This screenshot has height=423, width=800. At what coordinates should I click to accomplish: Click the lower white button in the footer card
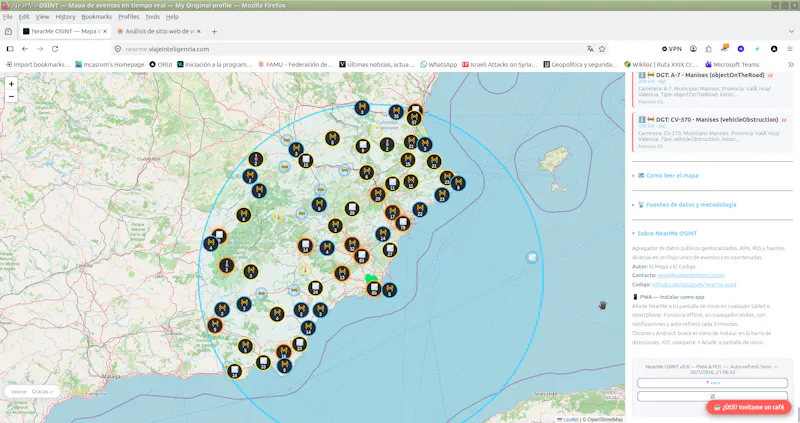(712, 396)
